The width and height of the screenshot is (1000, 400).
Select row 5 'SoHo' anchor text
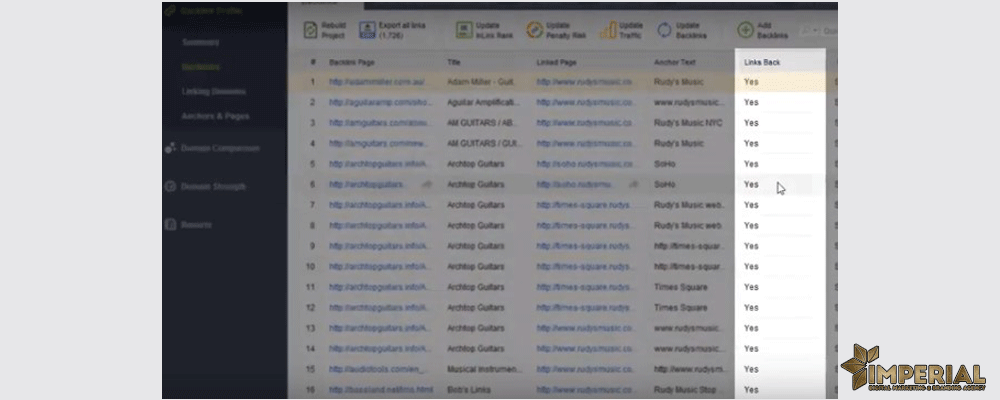(664, 164)
